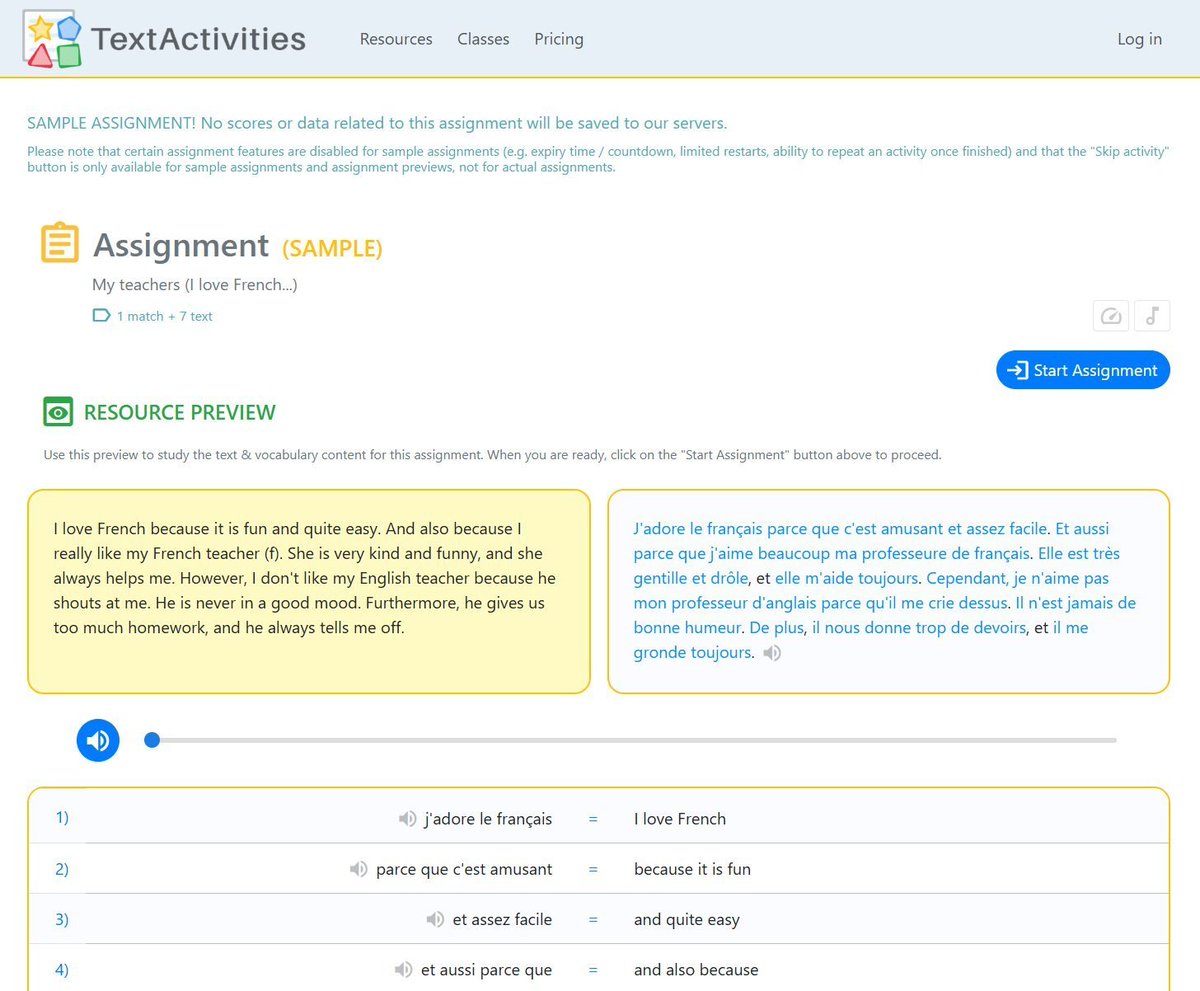Click the English text yellow panel
The width and height of the screenshot is (1200, 991).
(309, 591)
